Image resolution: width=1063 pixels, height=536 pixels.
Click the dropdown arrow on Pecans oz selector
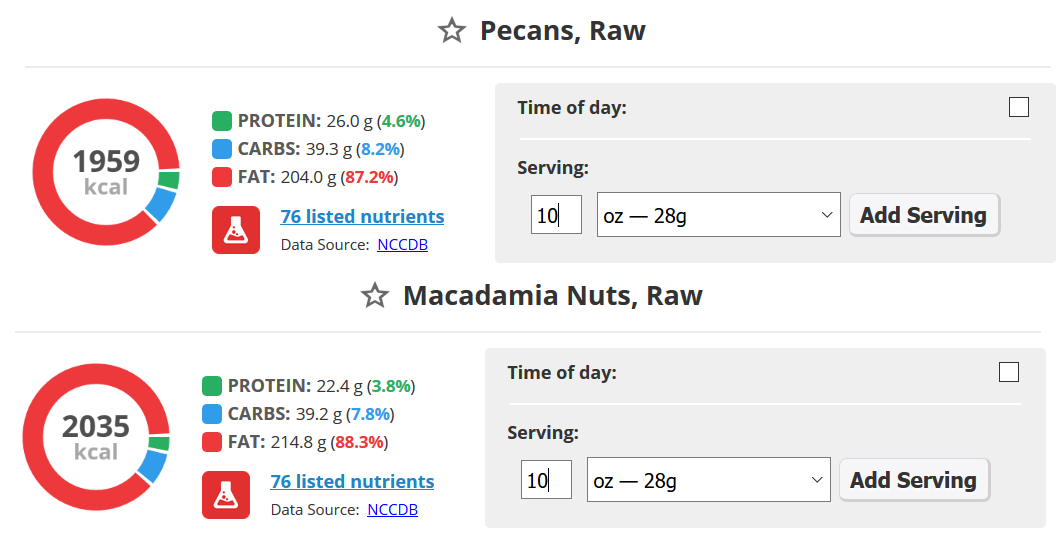pos(826,215)
